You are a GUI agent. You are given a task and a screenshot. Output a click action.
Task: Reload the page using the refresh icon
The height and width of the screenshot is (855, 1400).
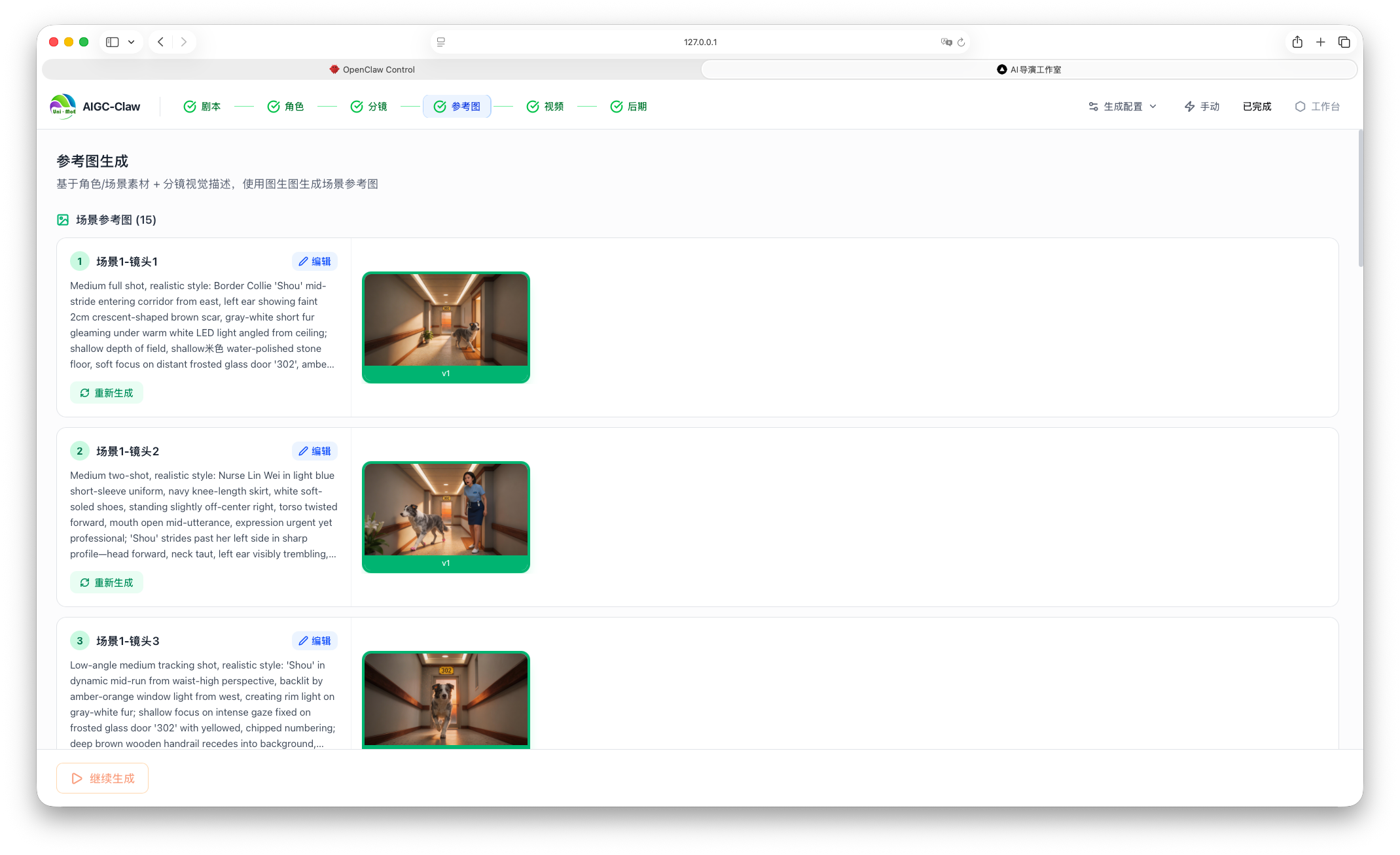click(961, 42)
